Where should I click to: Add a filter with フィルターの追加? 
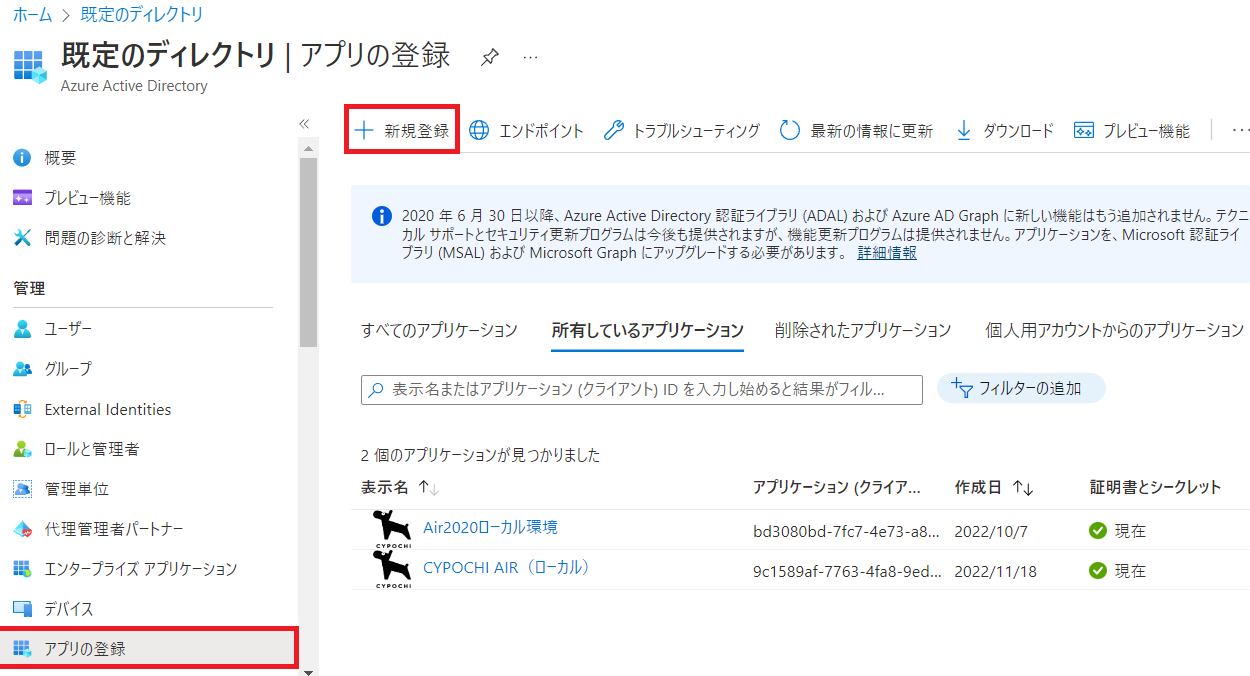pyautogui.click(x=1021, y=388)
